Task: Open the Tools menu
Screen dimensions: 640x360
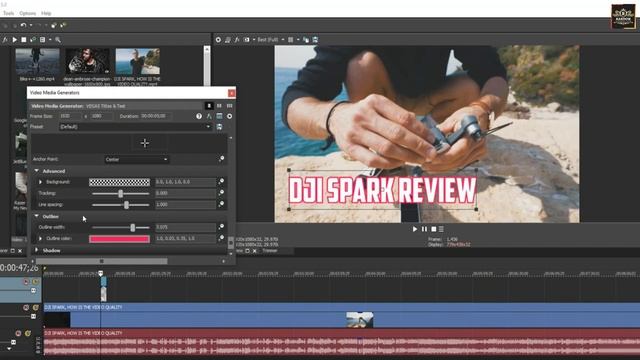Action: (x=8, y=13)
